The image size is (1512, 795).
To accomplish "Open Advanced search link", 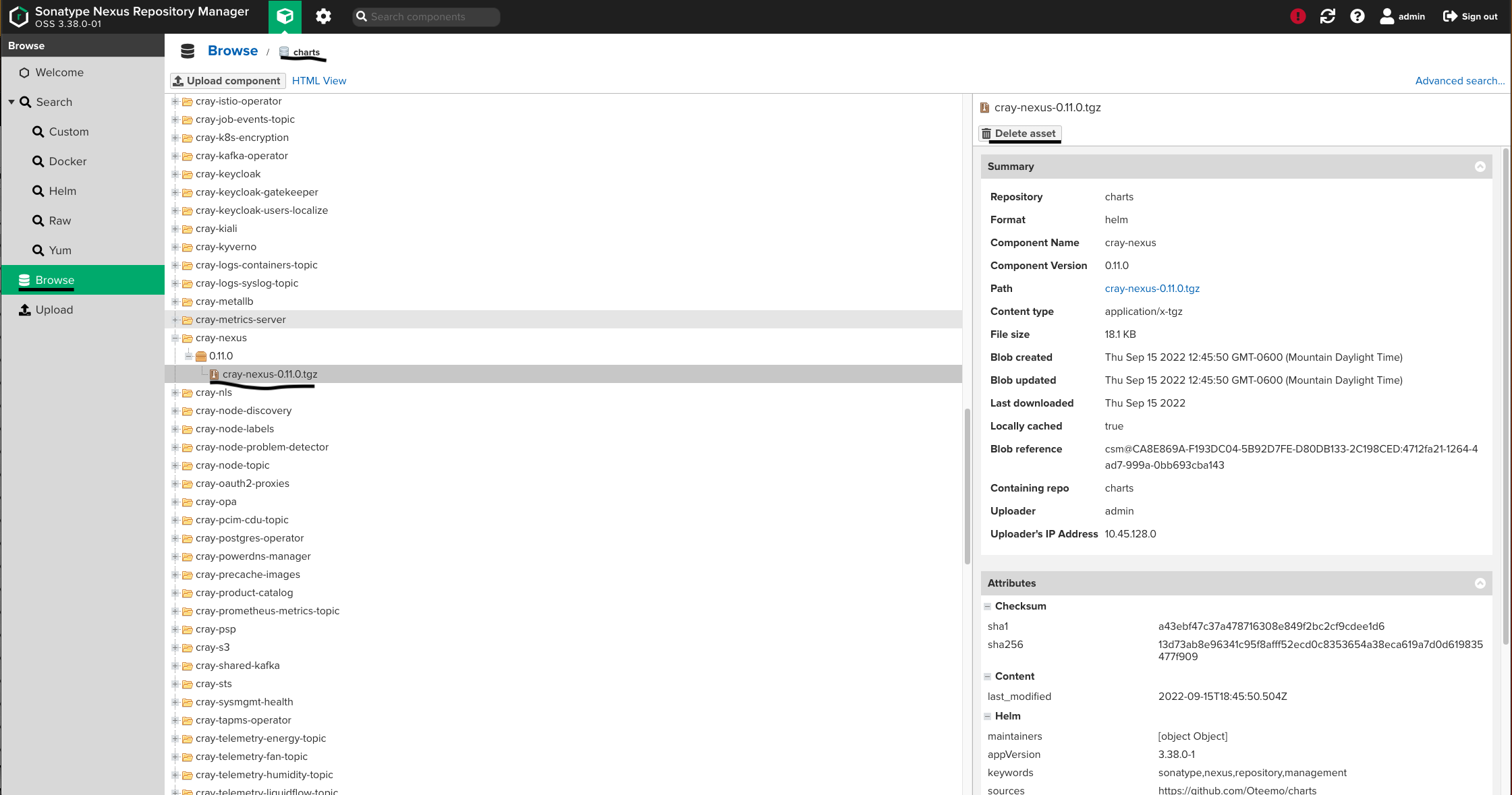I will coord(1460,81).
